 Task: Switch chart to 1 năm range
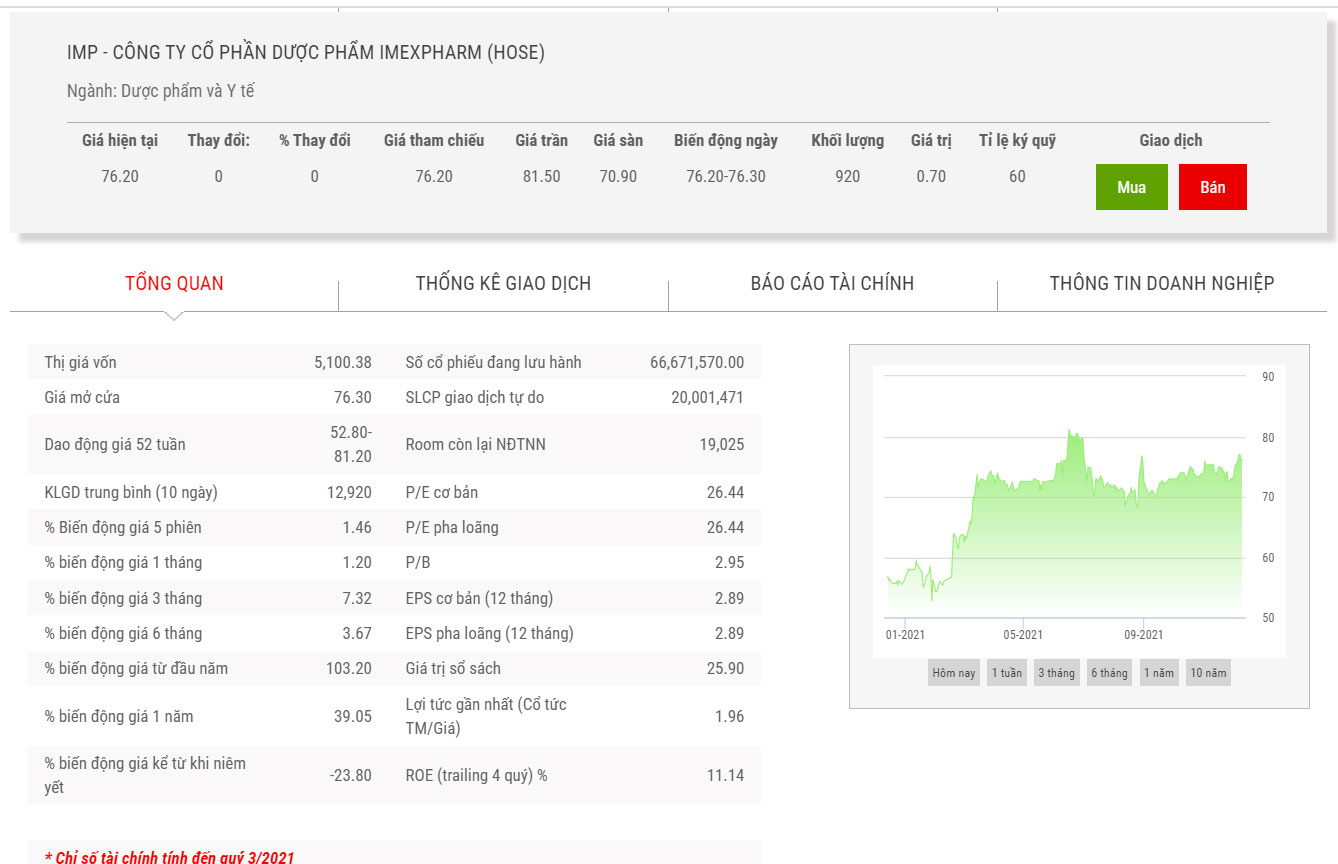[x=1159, y=673]
